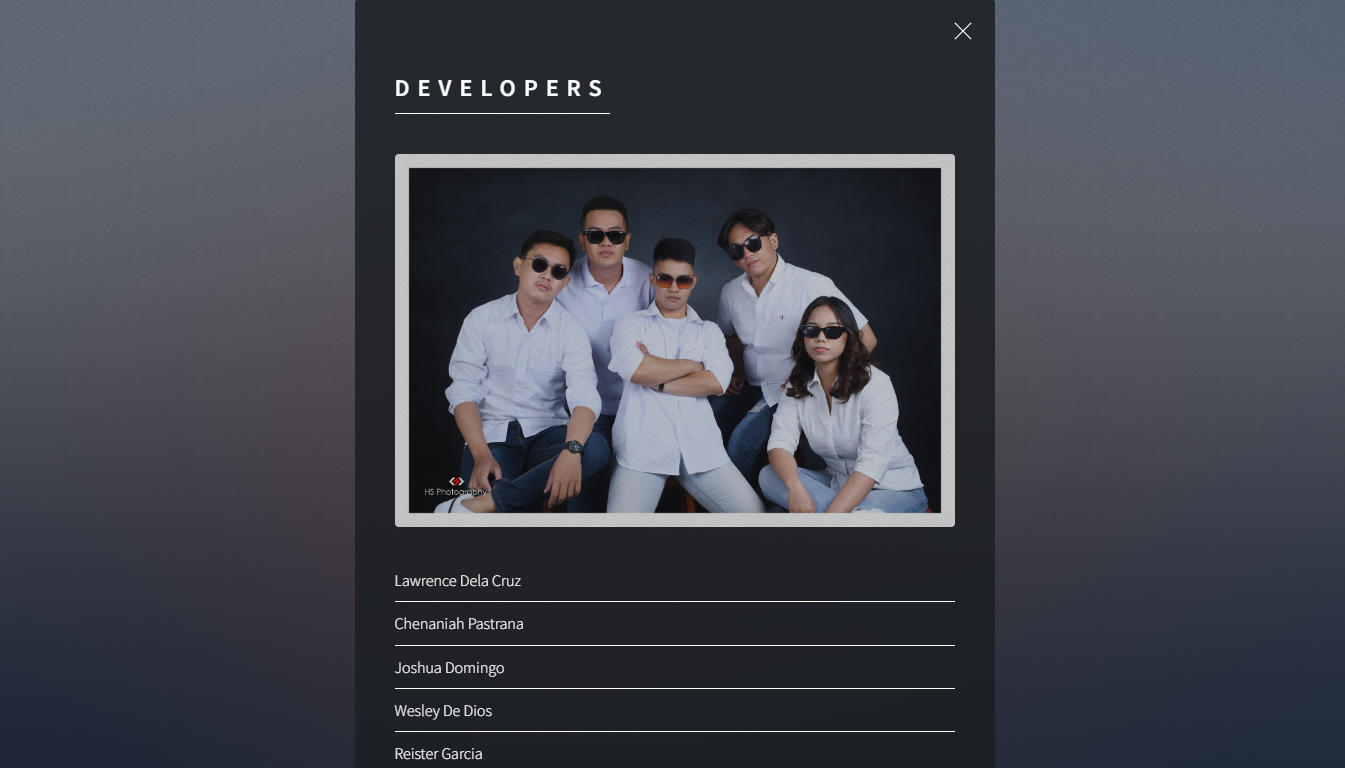Click dimmed background right of the modal
Image resolution: width=1345 pixels, height=768 pixels.
coord(1170,400)
